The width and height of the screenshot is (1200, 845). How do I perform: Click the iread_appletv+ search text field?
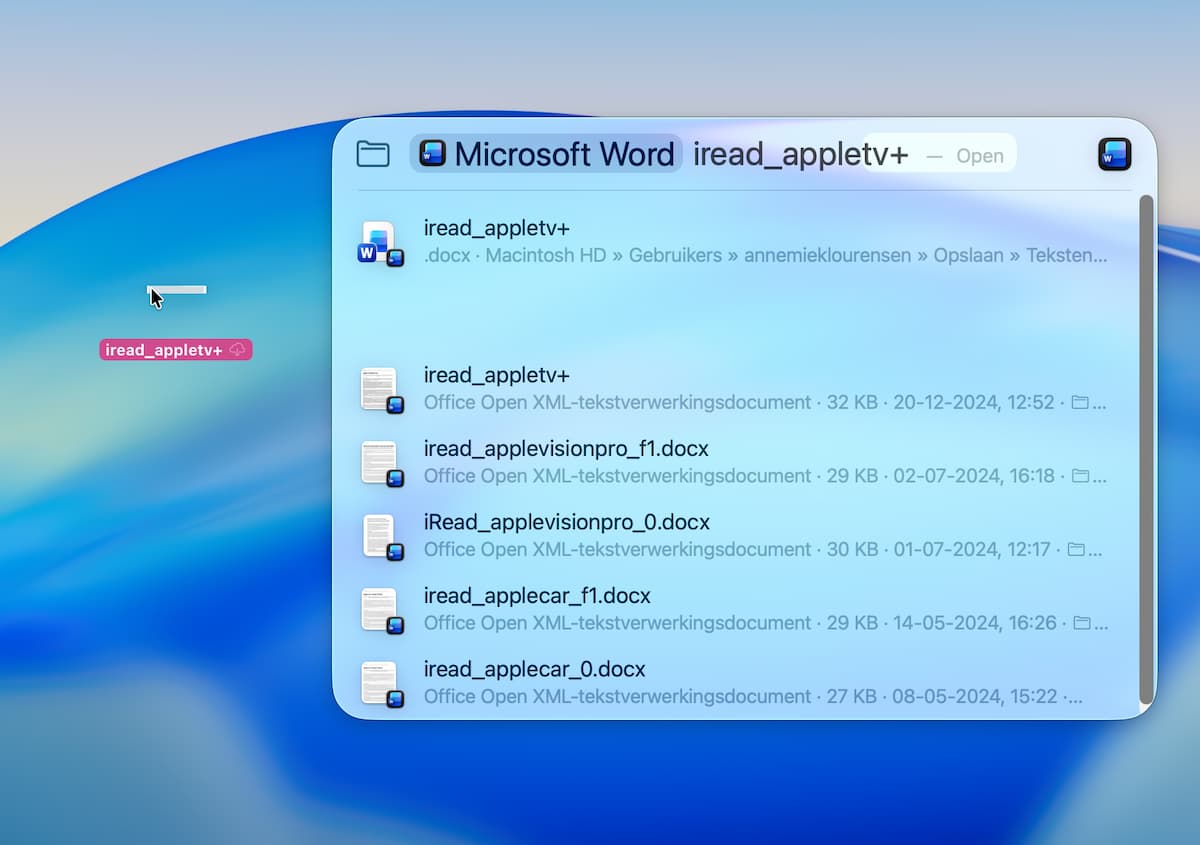point(800,155)
